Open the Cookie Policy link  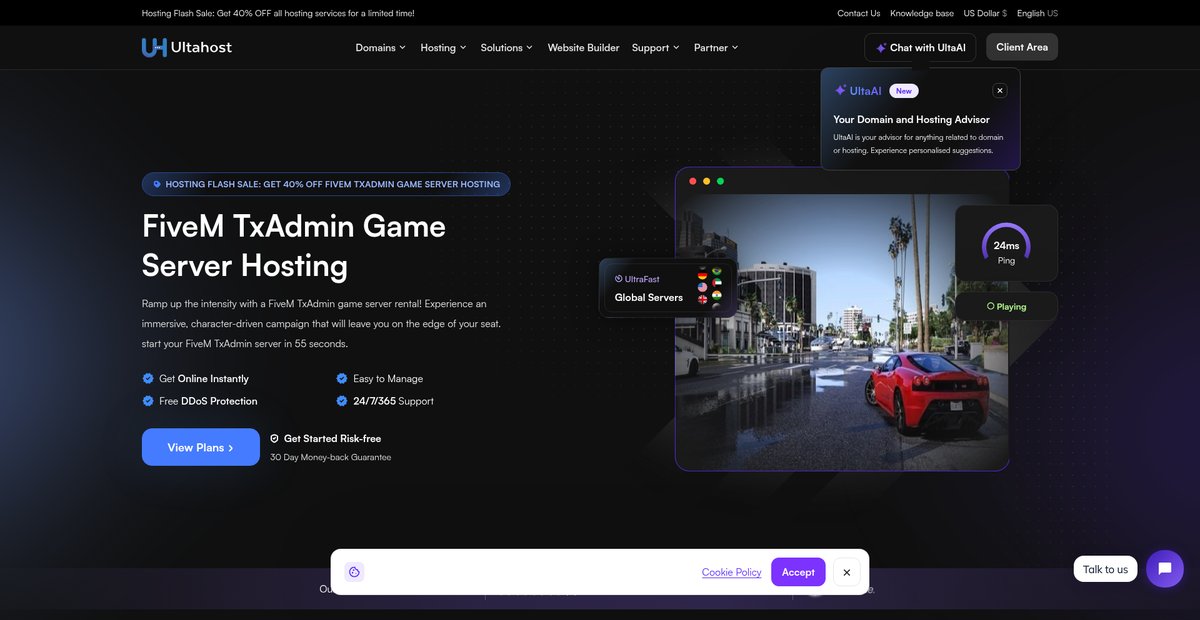coord(731,572)
